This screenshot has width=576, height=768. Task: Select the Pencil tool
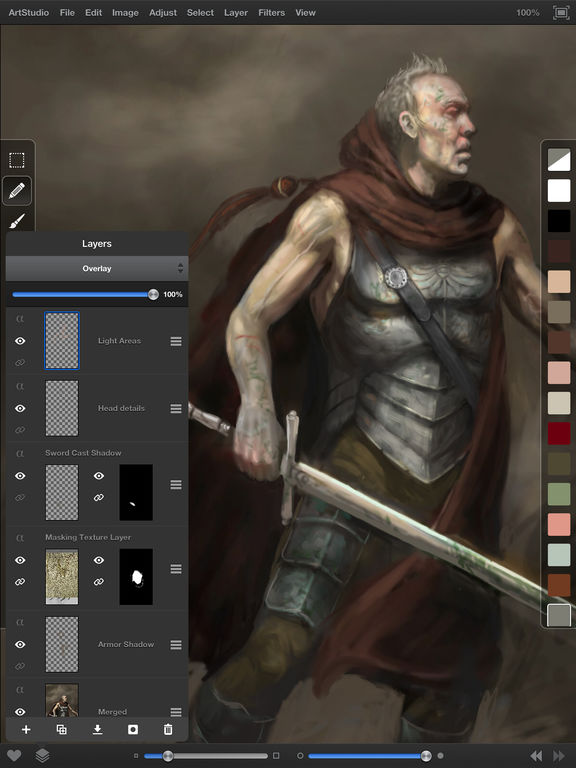point(17,191)
